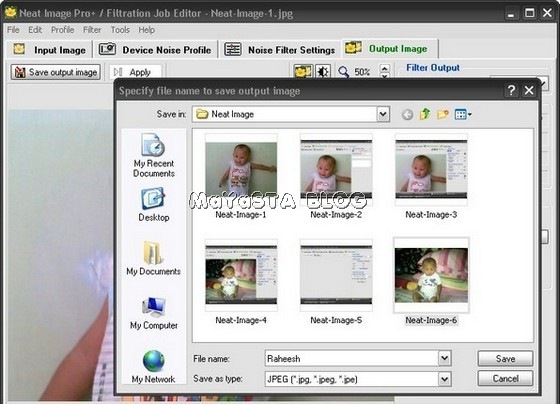Open My Documents in places bar

point(154,258)
